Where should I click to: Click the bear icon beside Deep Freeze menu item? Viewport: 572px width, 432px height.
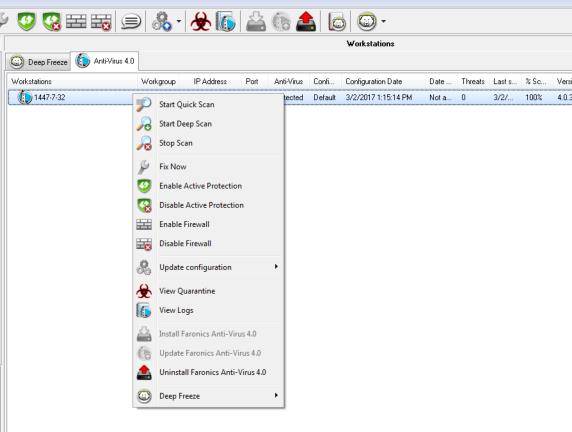pyautogui.click(x=144, y=396)
